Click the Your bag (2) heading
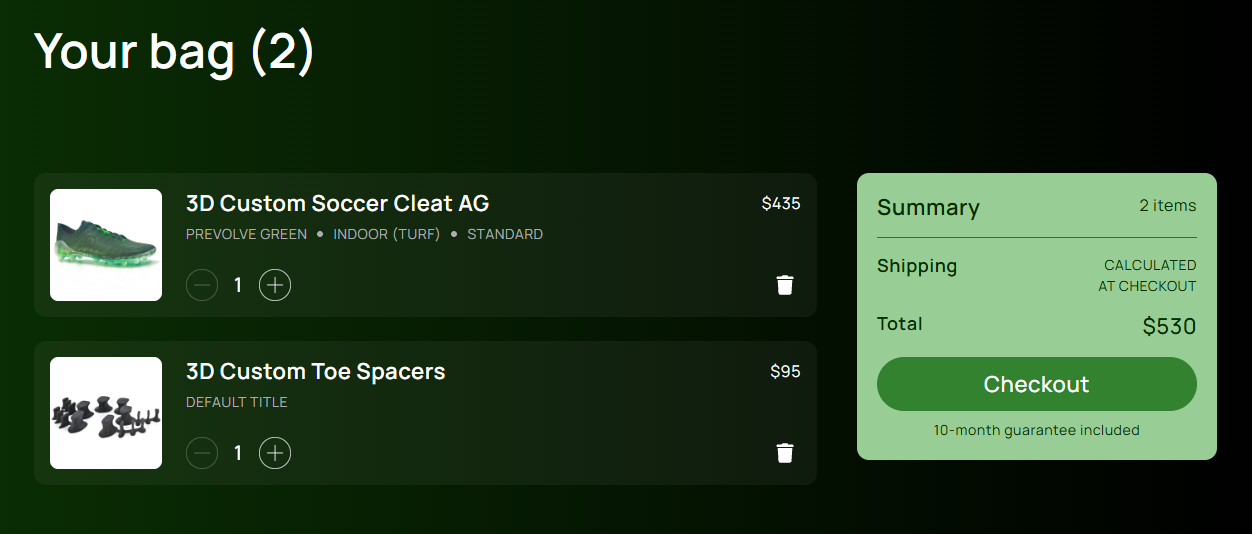 pos(174,50)
